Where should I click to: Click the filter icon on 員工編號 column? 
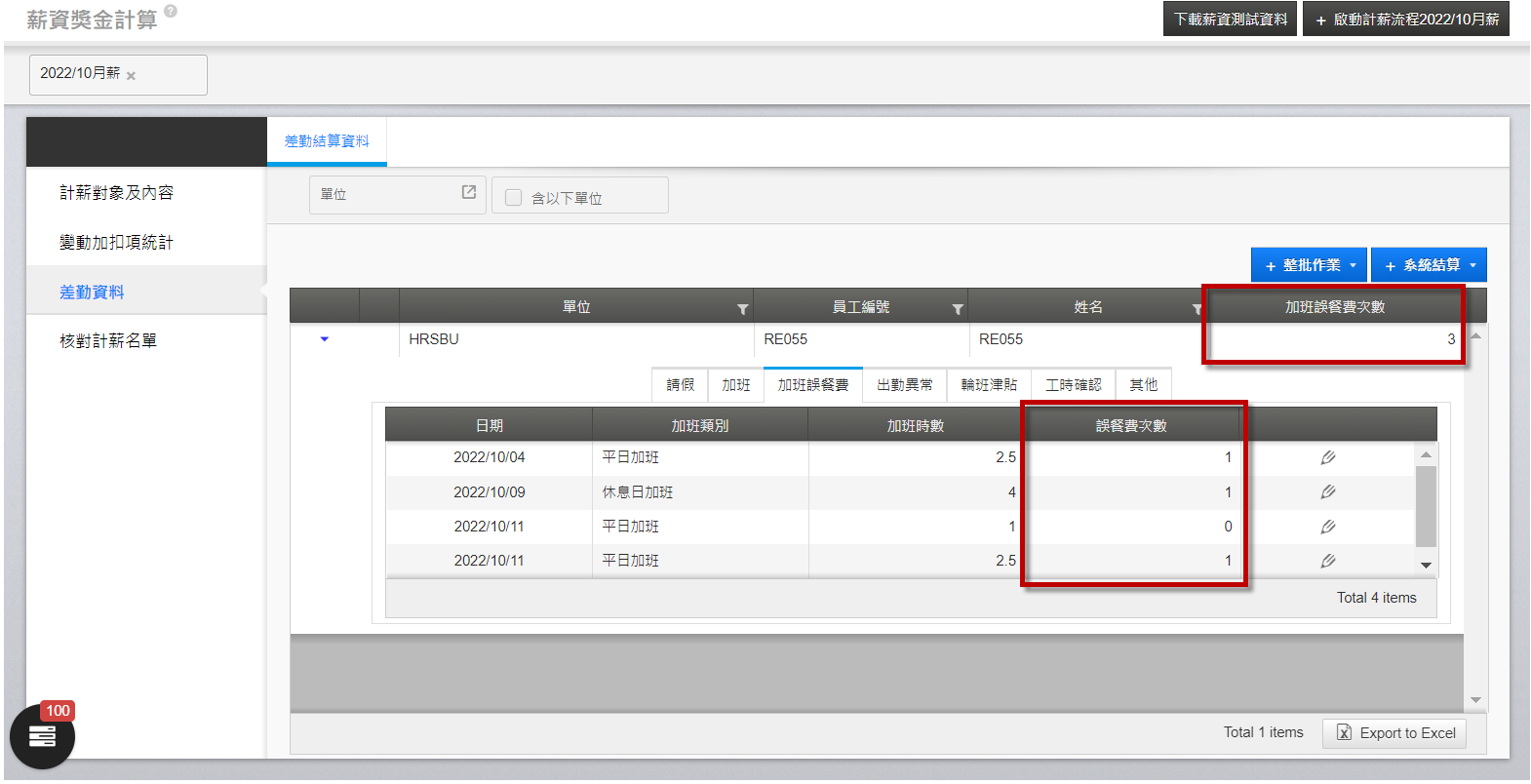pos(958,309)
